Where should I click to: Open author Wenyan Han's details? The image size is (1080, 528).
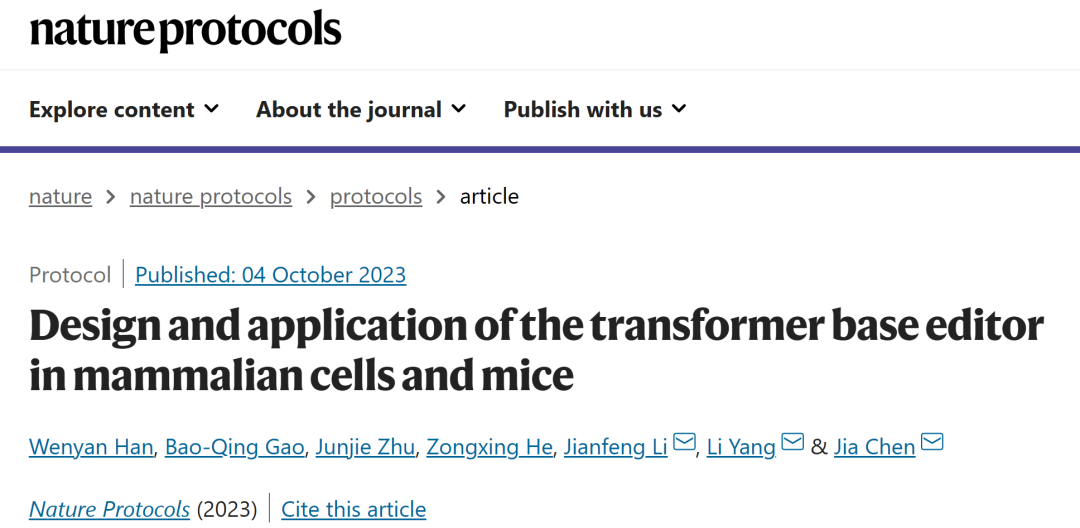coord(91,447)
